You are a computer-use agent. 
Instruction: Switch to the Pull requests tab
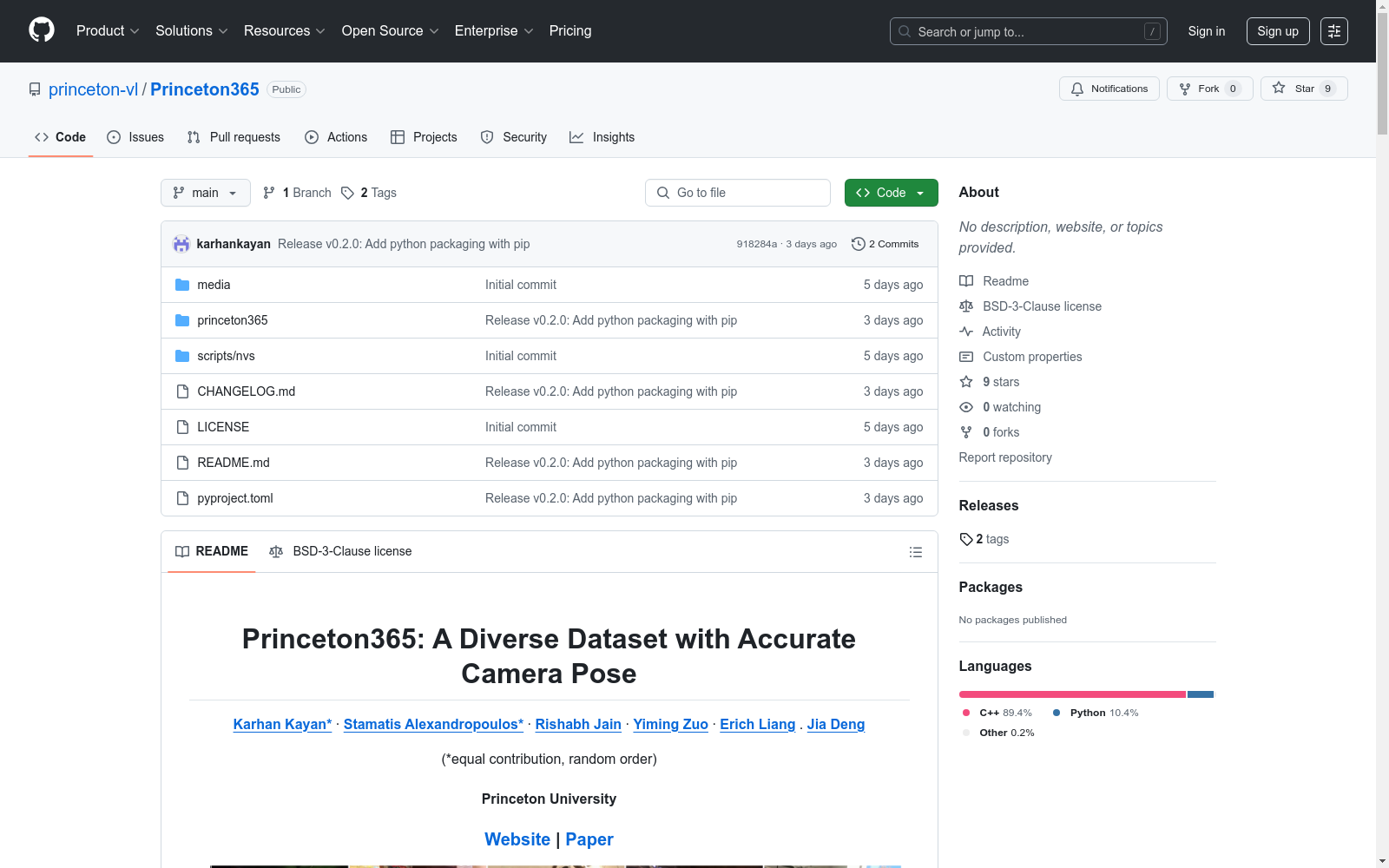(x=234, y=137)
